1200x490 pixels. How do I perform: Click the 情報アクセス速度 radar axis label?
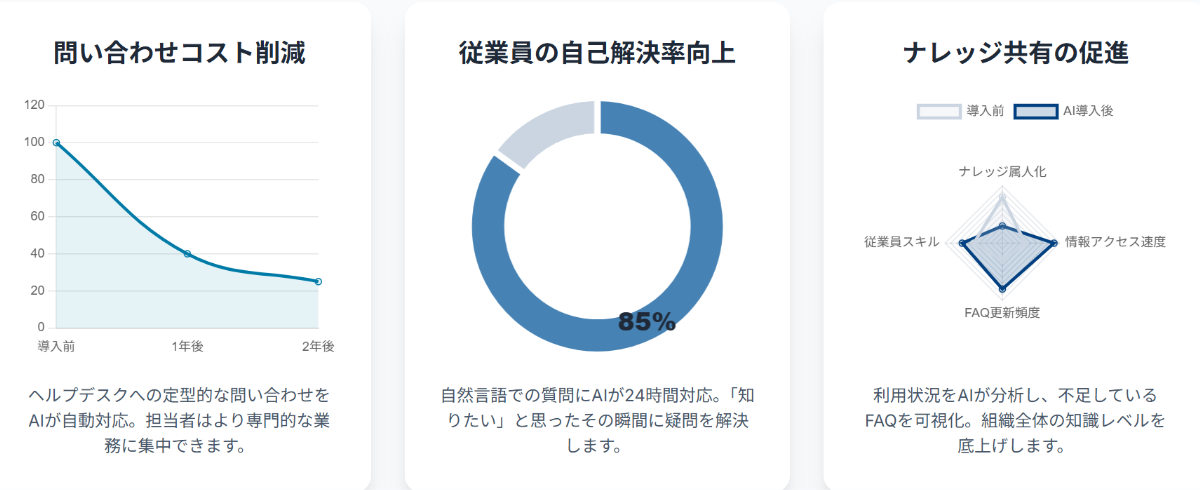click(1115, 242)
